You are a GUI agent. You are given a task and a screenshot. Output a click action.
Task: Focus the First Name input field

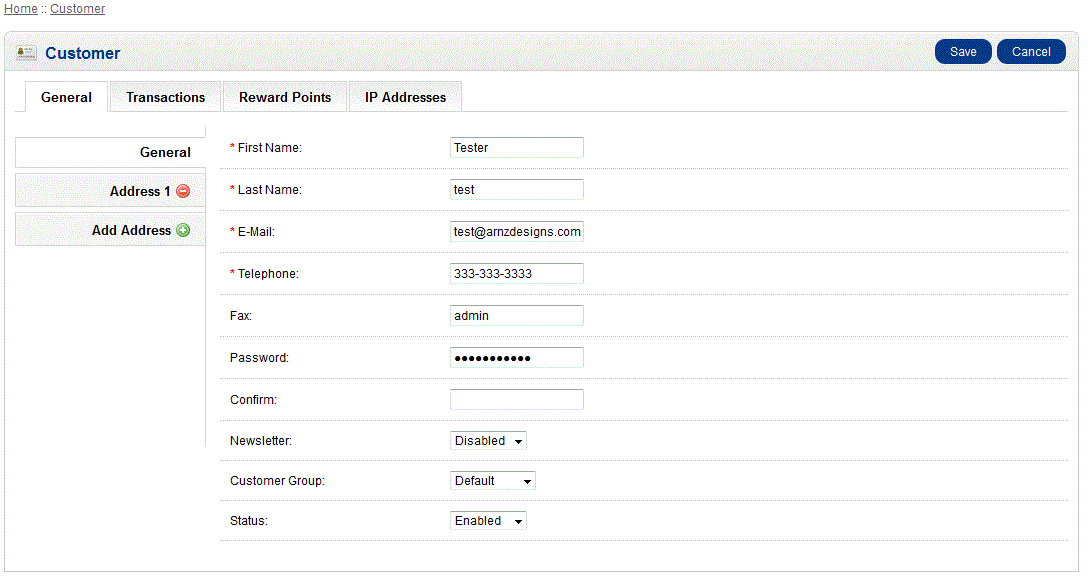(x=516, y=148)
